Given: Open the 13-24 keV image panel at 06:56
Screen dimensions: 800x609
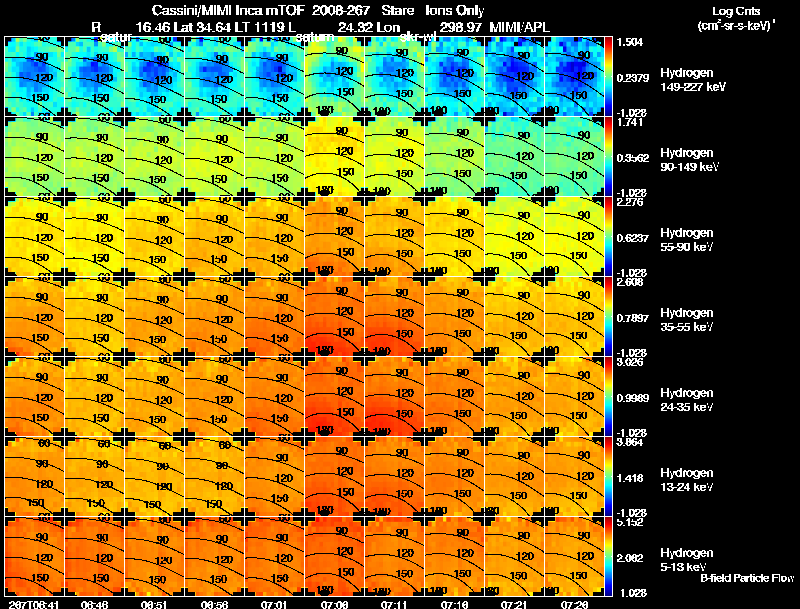Looking at the screenshot, I should tap(214, 476).
